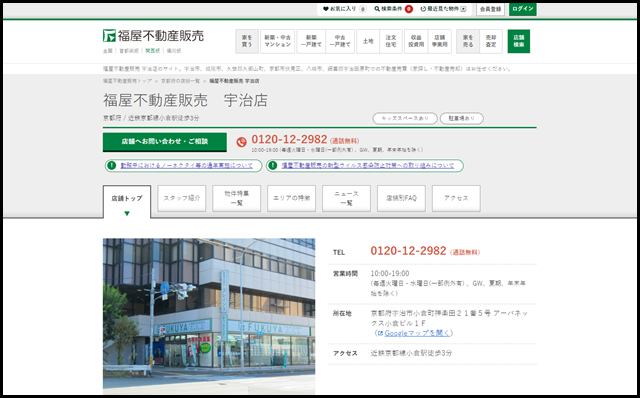
Task: Click 店舗へお問い合わせ・ご相談 green button
Action: (x=164, y=142)
